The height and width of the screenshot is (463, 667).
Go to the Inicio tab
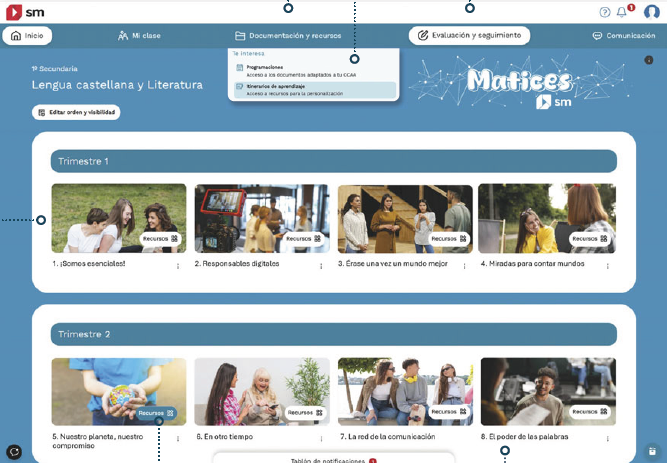[28, 35]
